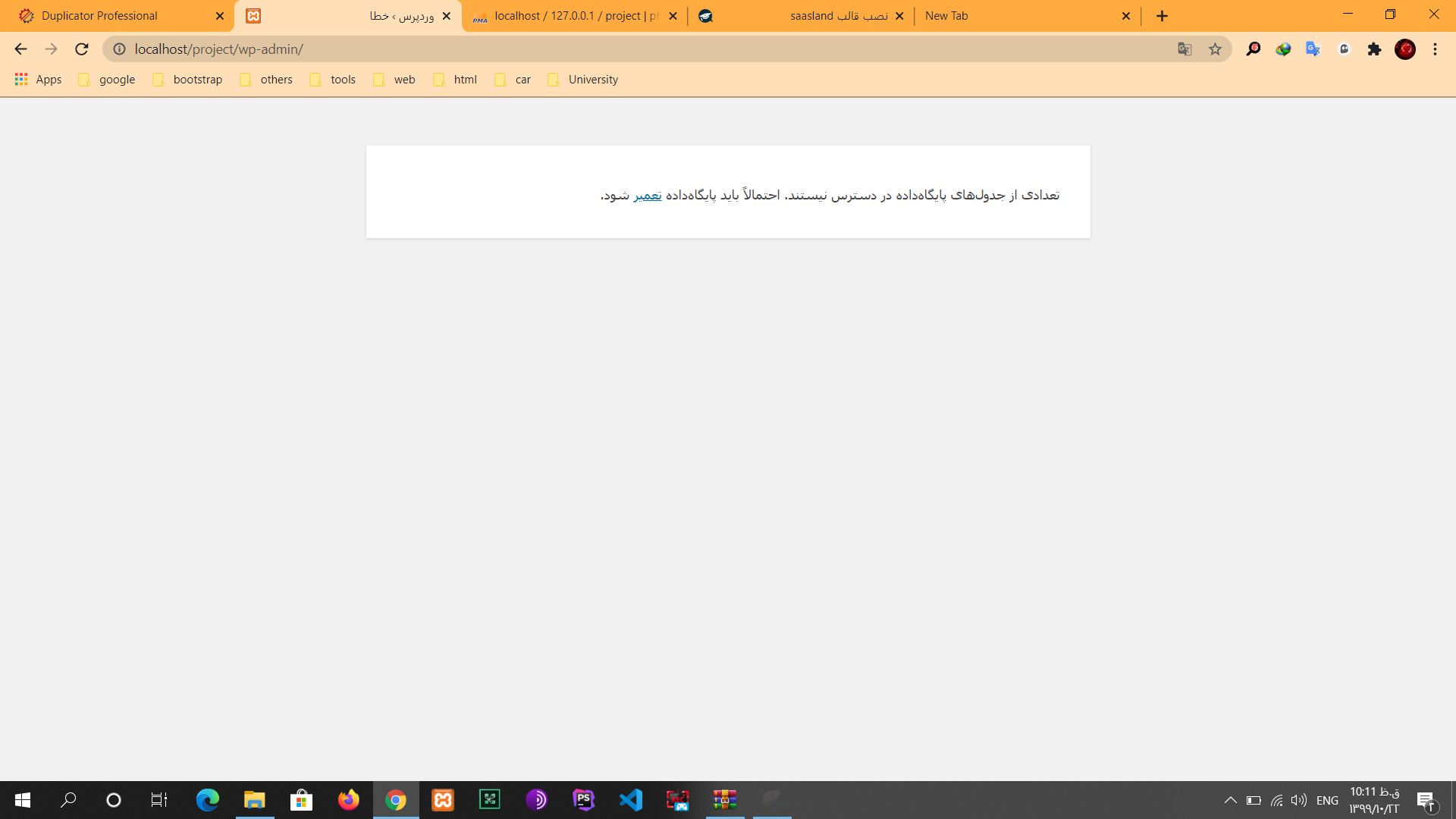Close the saasland tab

(x=899, y=16)
